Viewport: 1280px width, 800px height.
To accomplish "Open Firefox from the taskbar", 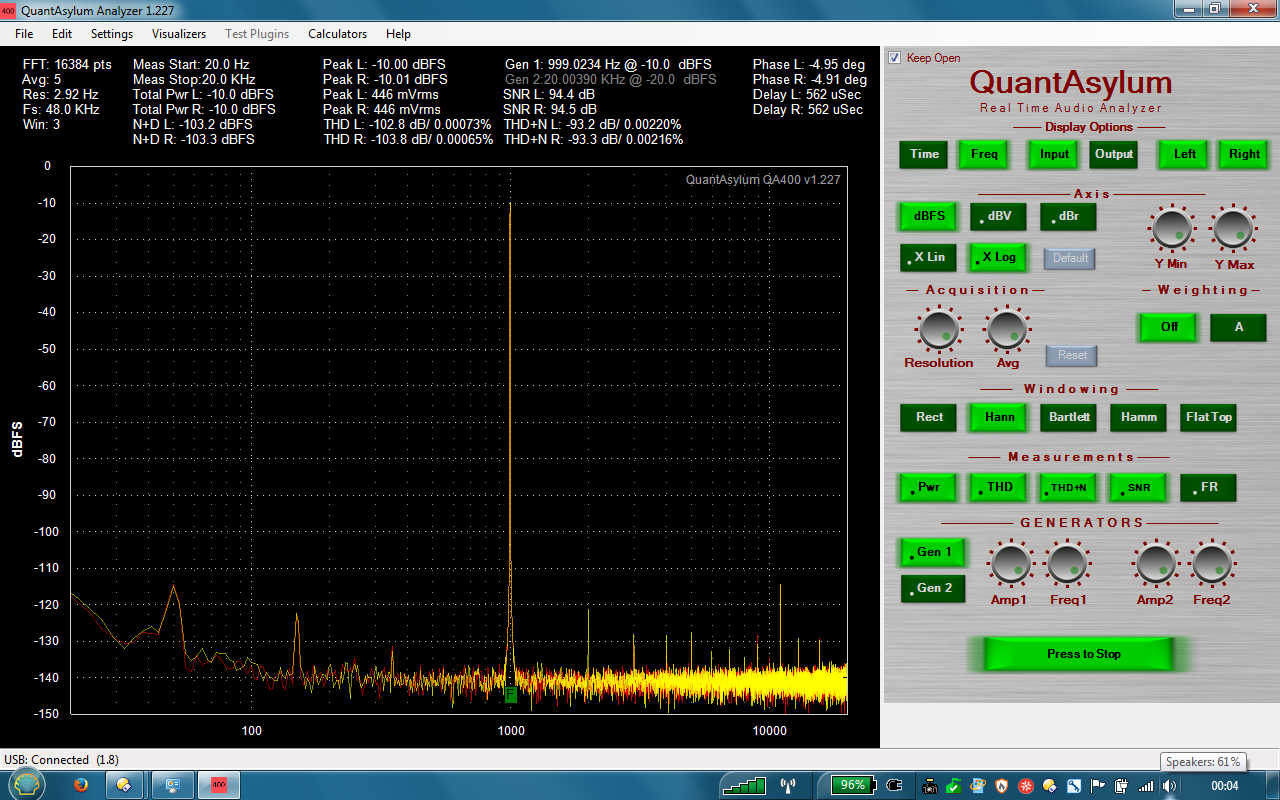I will 80,785.
